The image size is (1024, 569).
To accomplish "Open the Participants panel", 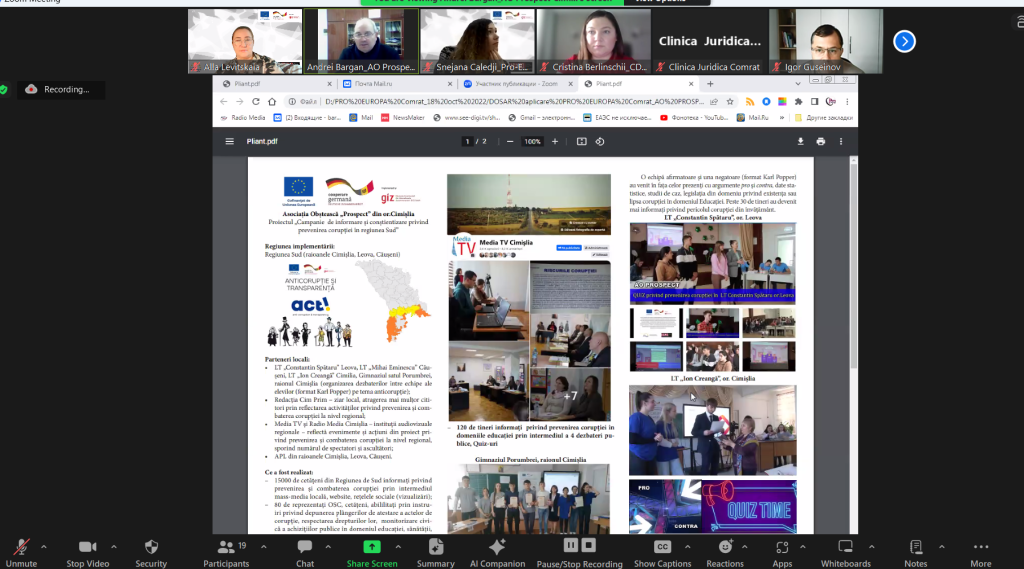I will coord(226,553).
